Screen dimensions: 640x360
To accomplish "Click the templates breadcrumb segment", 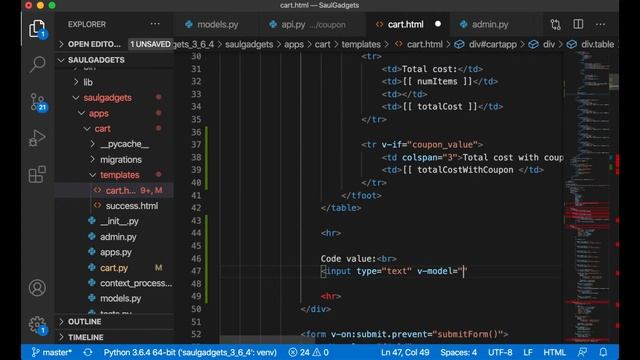I will click(361, 44).
